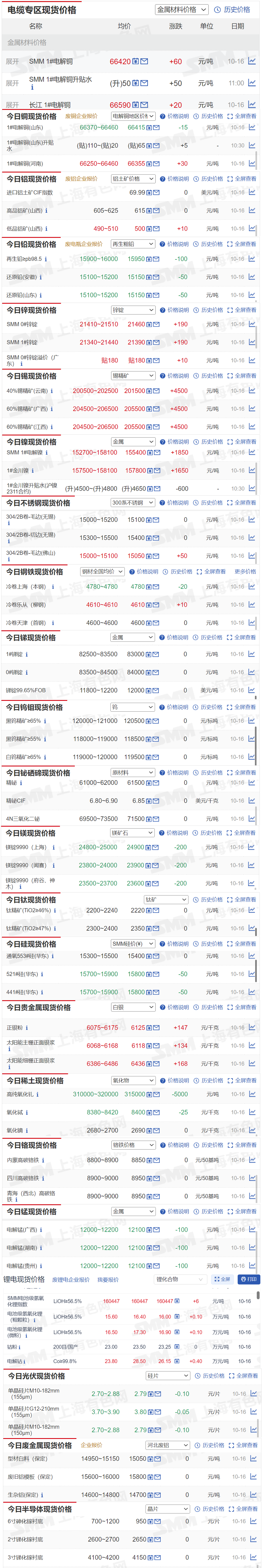Click the 金属材料价格 section label
This screenshot has width=263, height=1568.
pyautogui.click(x=27, y=43)
